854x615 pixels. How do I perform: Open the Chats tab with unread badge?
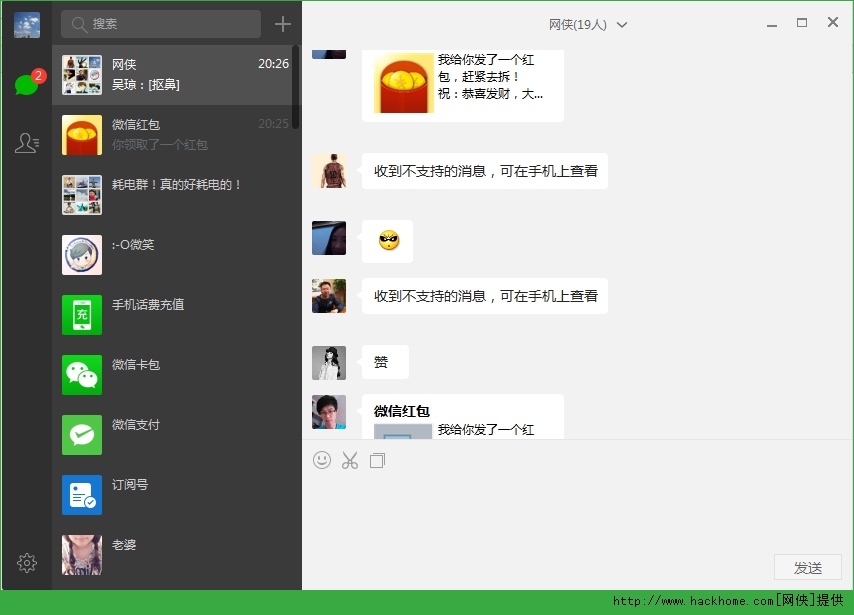coord(27,83)
